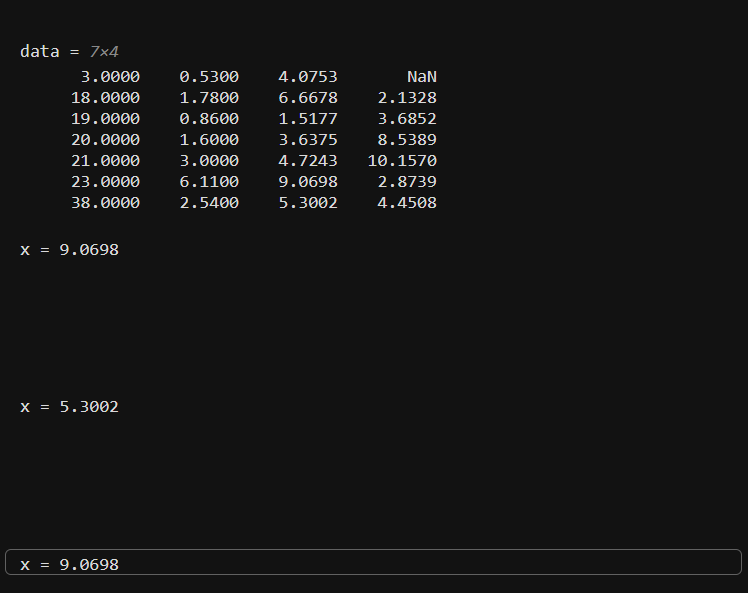Screen dimensions: 748x593
Task: Click the value 6.6678
Action: (x=308, y=97)
